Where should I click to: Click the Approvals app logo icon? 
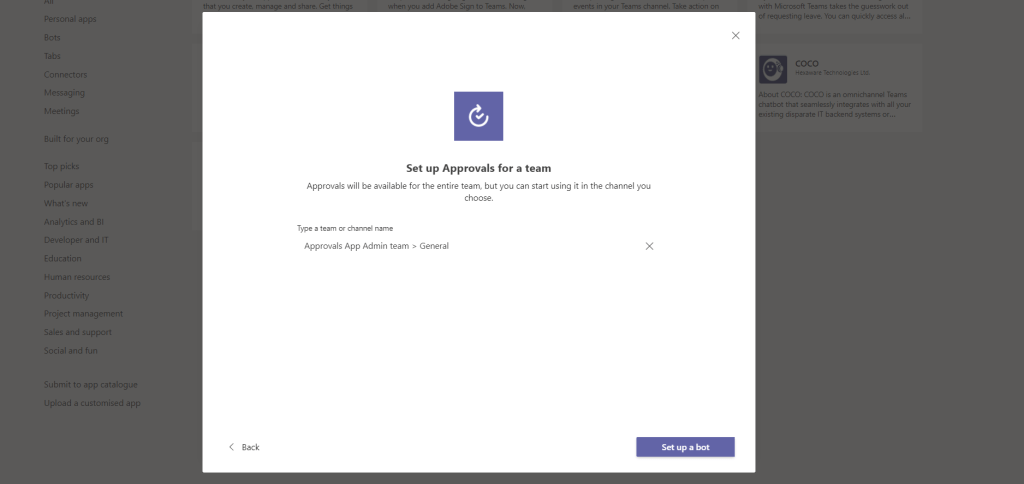478,116
